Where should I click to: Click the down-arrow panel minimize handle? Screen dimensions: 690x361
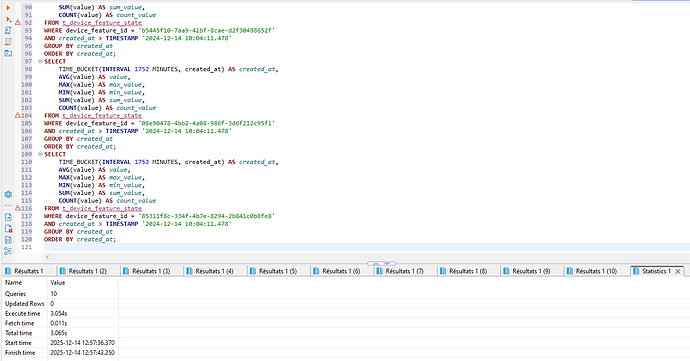pyautogui.click(x=387, y=263)
